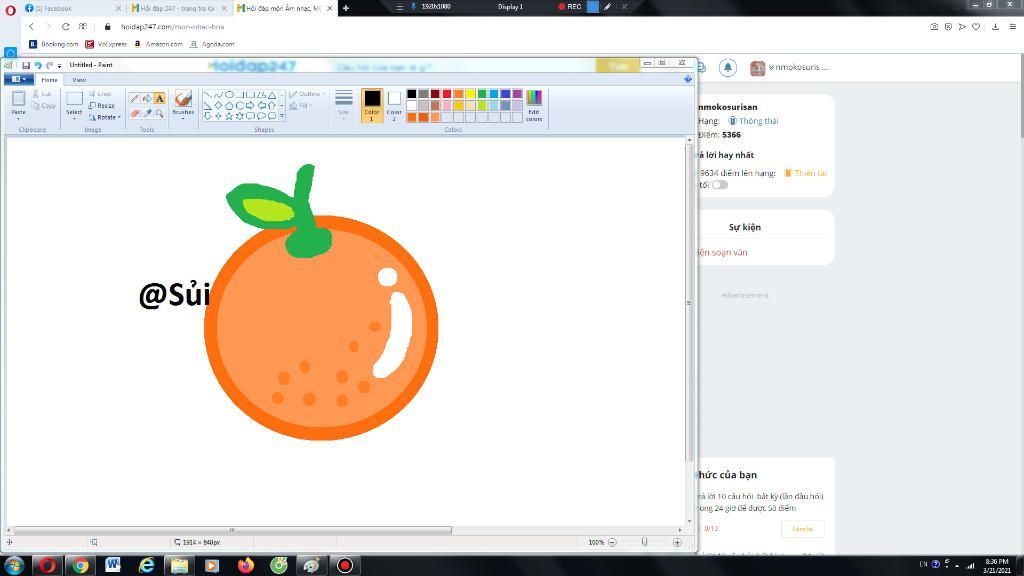Move the Paint zoom slider thumb
This screenshot has height=576, width=1024.
click(645, 542)
